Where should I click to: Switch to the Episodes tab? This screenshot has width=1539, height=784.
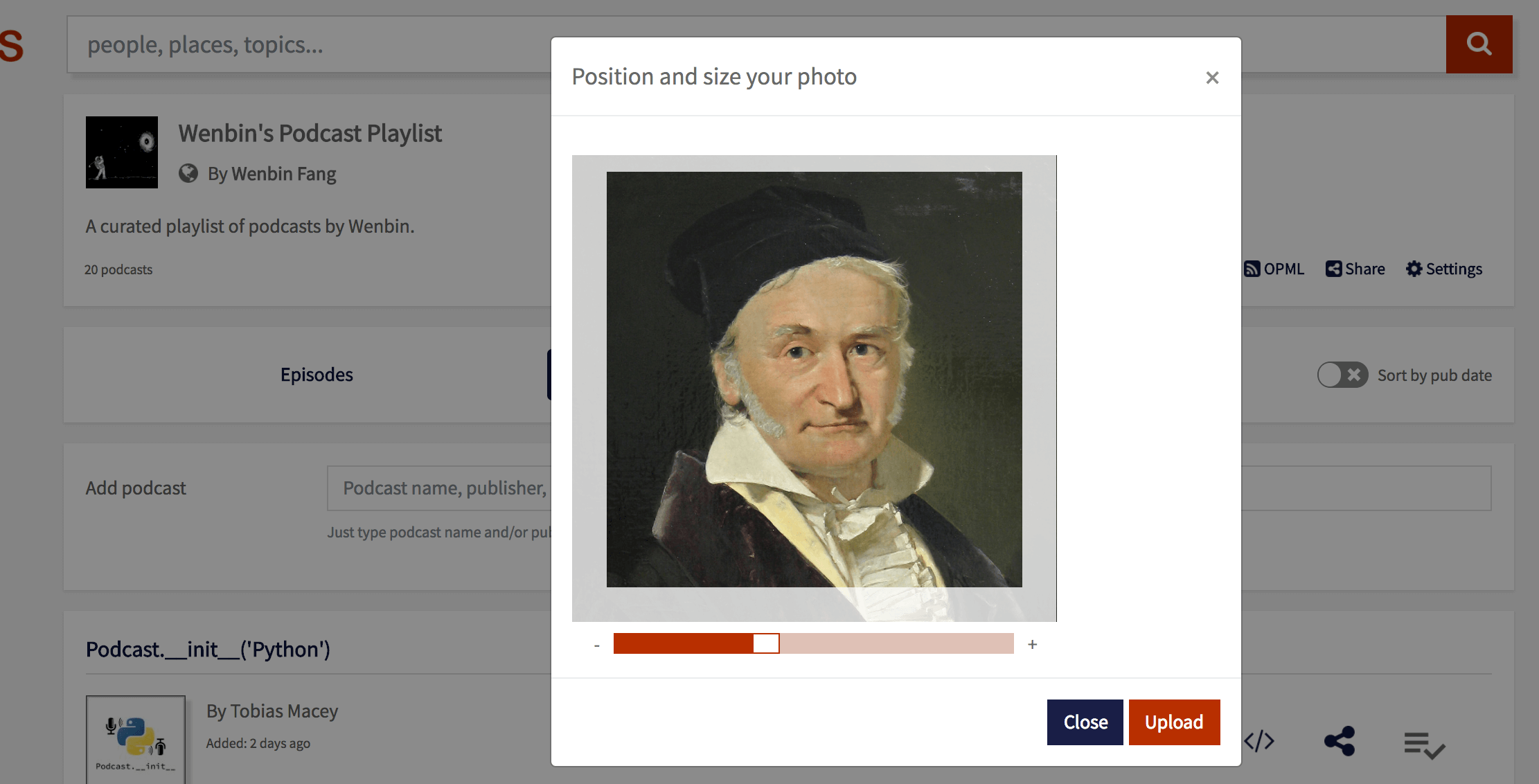pos(317,375)
